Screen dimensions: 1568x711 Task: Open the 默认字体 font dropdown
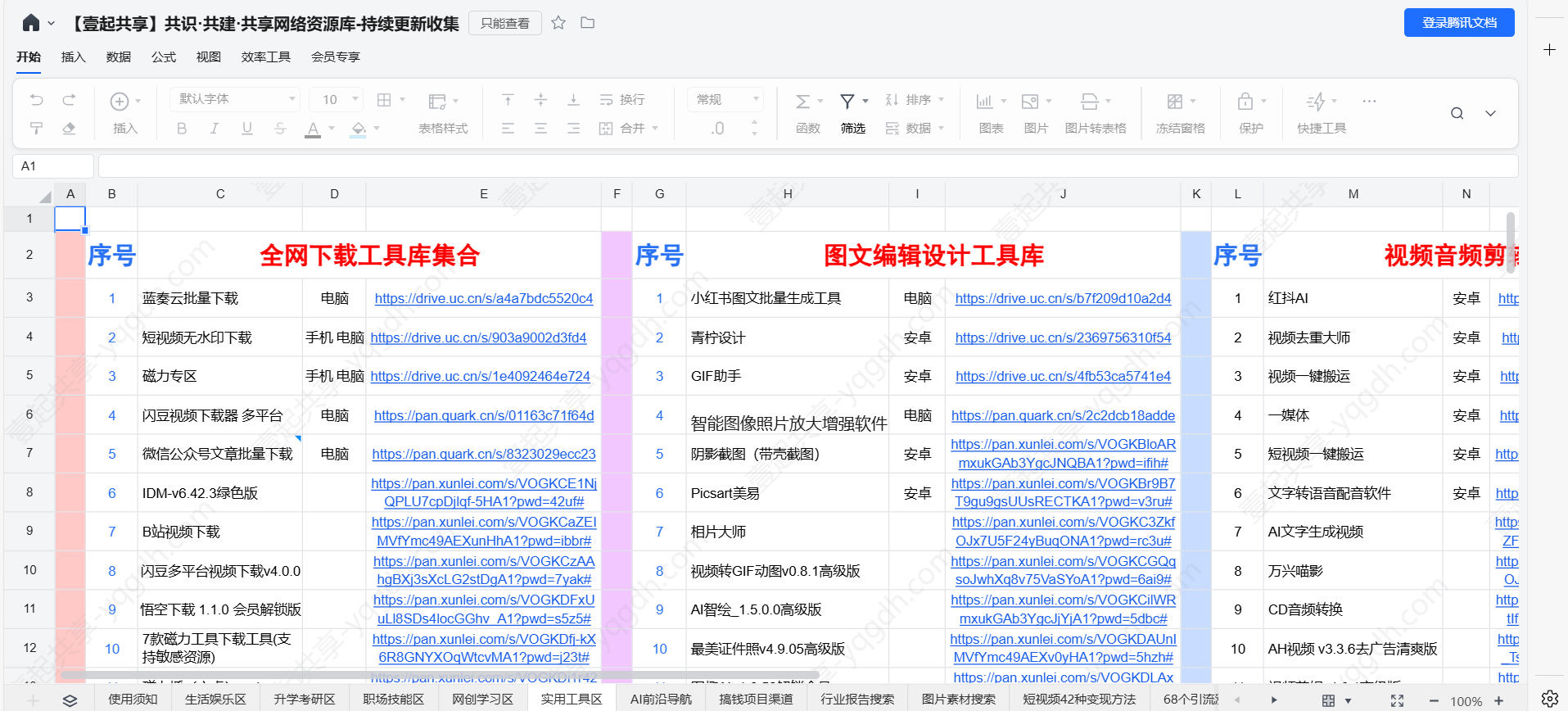[x=235, y=100]
